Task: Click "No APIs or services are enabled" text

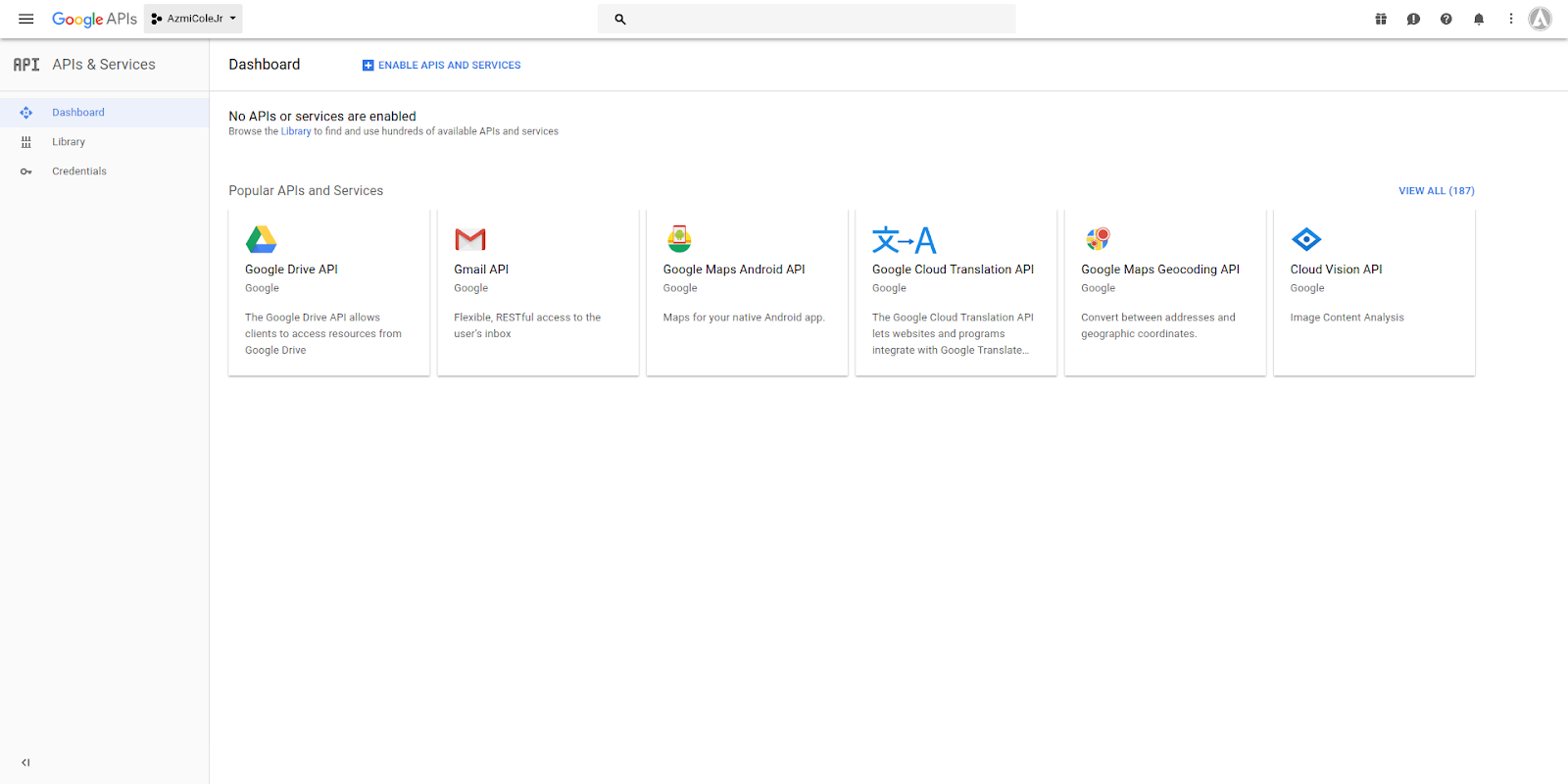Action: [322, 117]
